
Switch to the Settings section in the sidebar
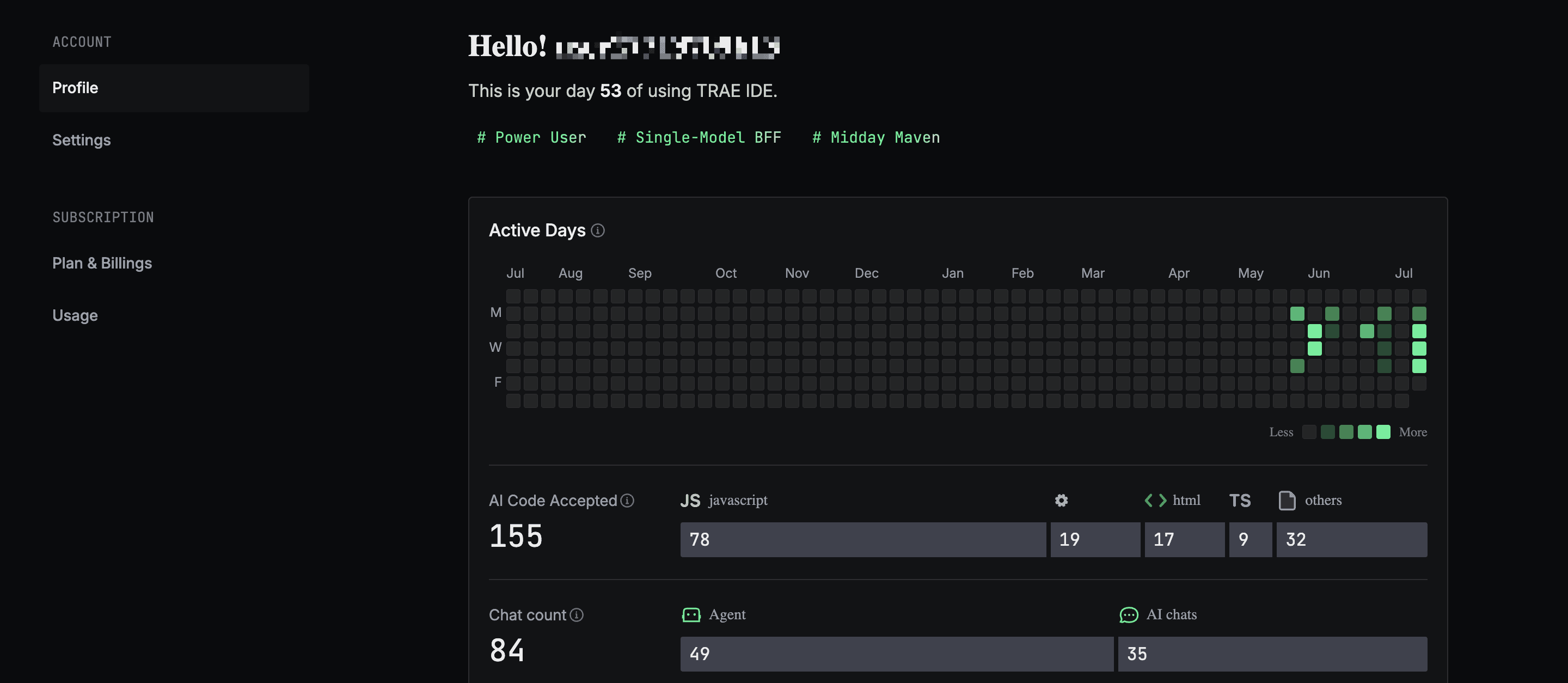click(x=82, y=140)
